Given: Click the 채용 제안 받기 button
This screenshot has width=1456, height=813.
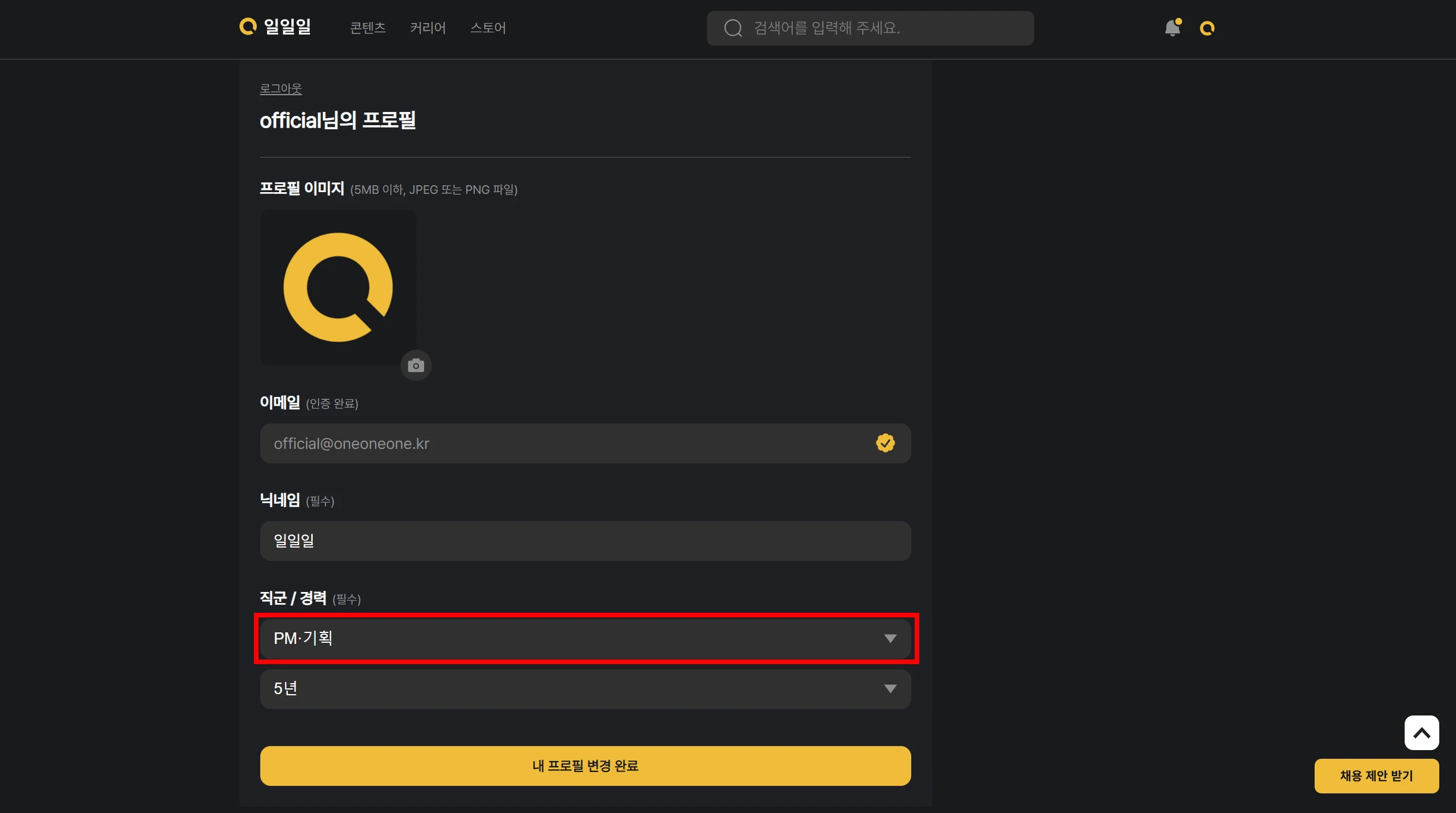Looking at the screenshot, I should 1376,776.
